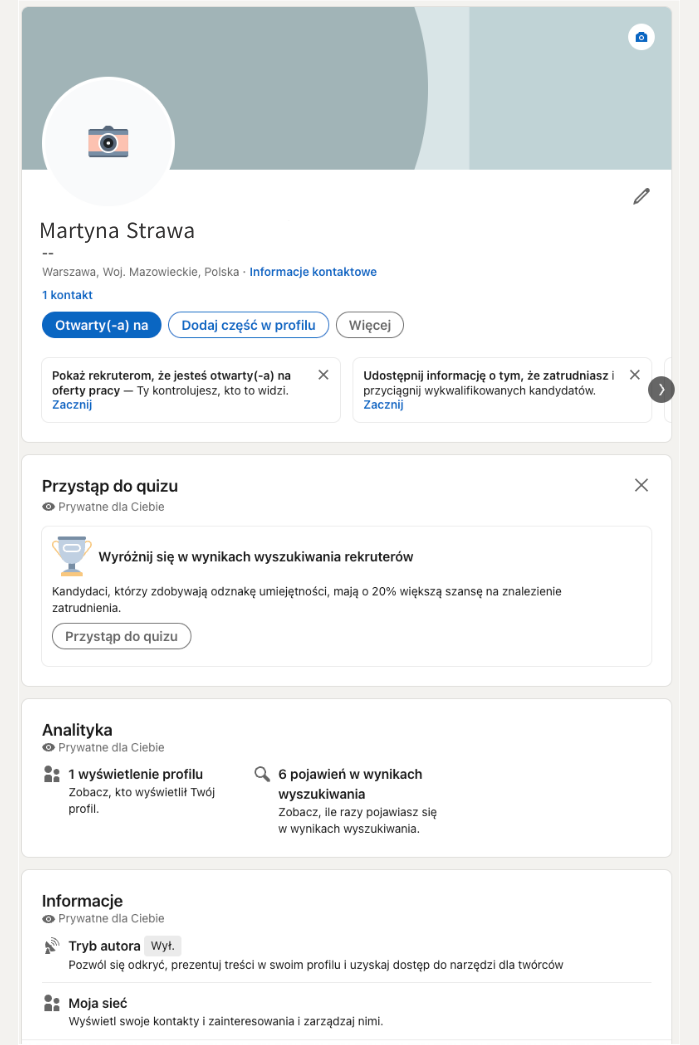Click Zacznij under job offers prompt
699x1045 pixels.
click(72, 405)
